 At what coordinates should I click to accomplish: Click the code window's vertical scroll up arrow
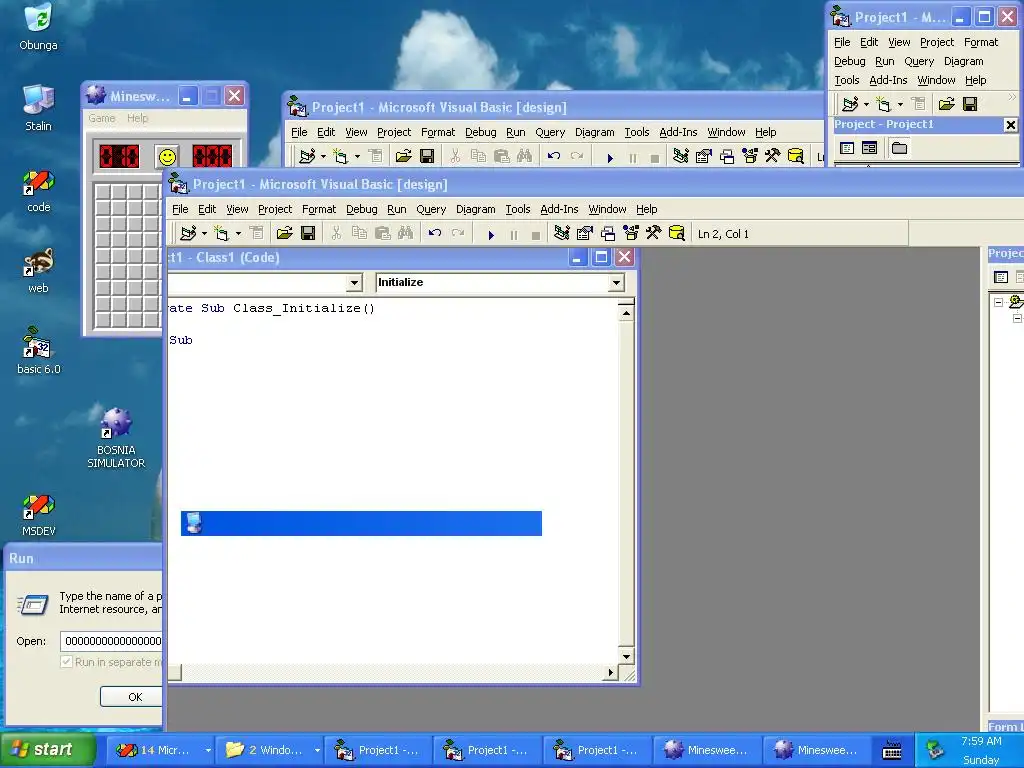tap(626, 313)
